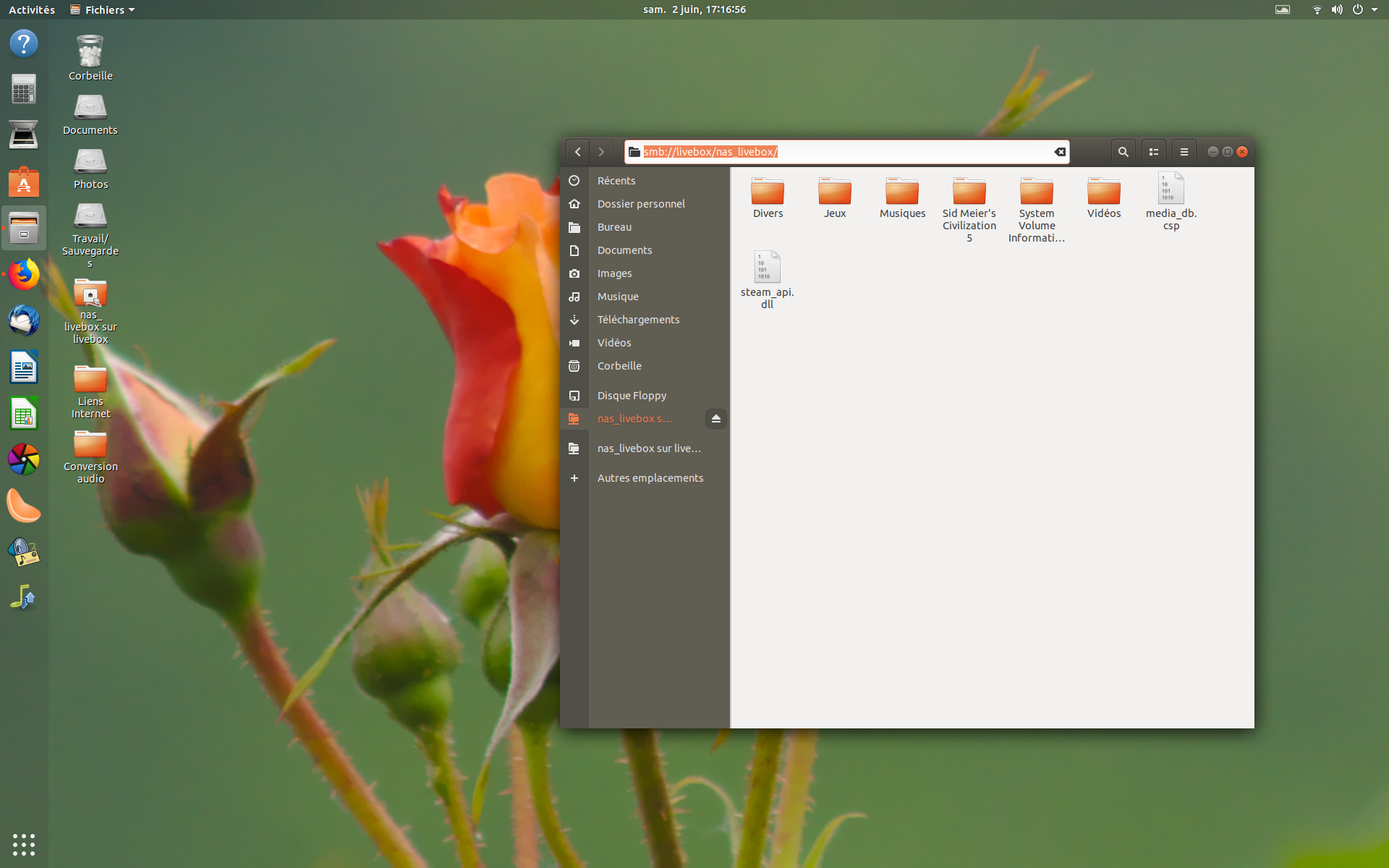Launch sound editor app in dock
Screen dimensions: 1389x868
(x=24, y=553)
